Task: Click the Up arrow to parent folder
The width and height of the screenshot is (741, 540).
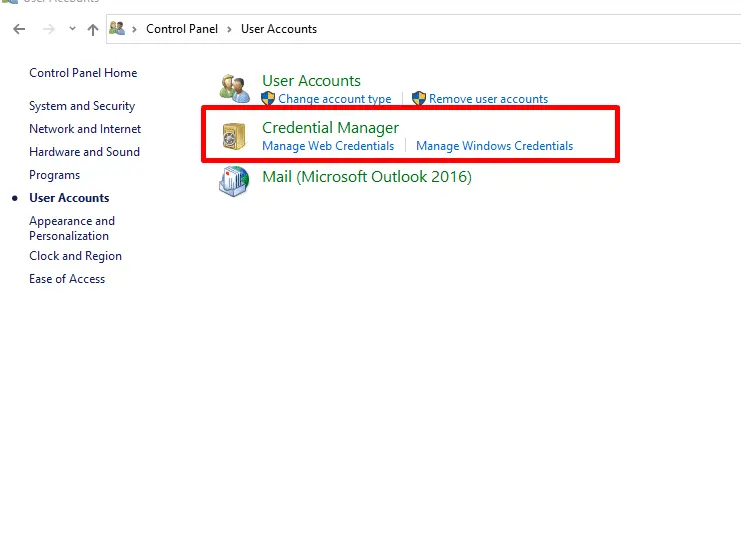Action: point(93,29)
